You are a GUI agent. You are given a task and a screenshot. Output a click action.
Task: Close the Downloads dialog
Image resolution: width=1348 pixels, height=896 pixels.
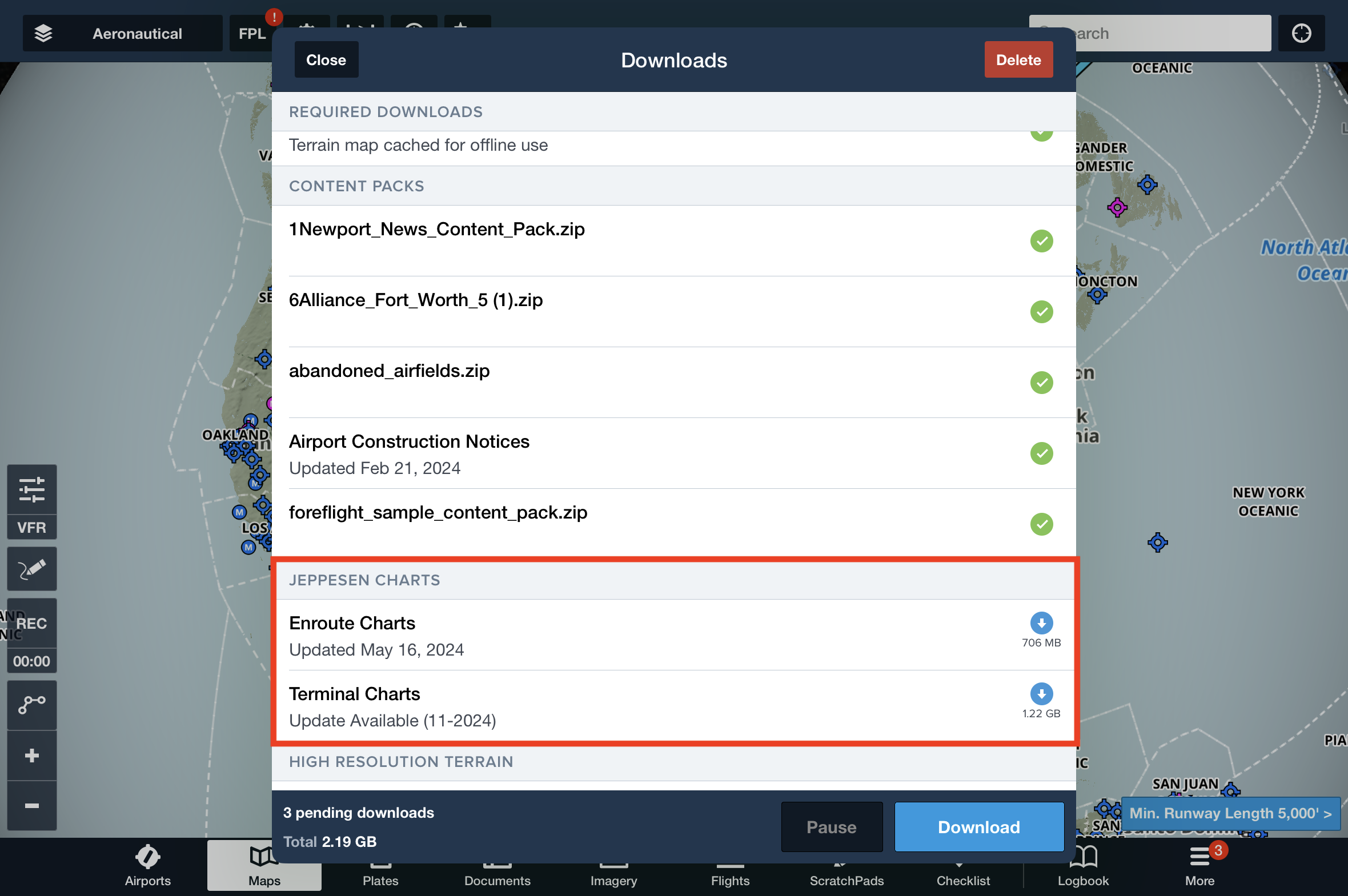point(326,59)
